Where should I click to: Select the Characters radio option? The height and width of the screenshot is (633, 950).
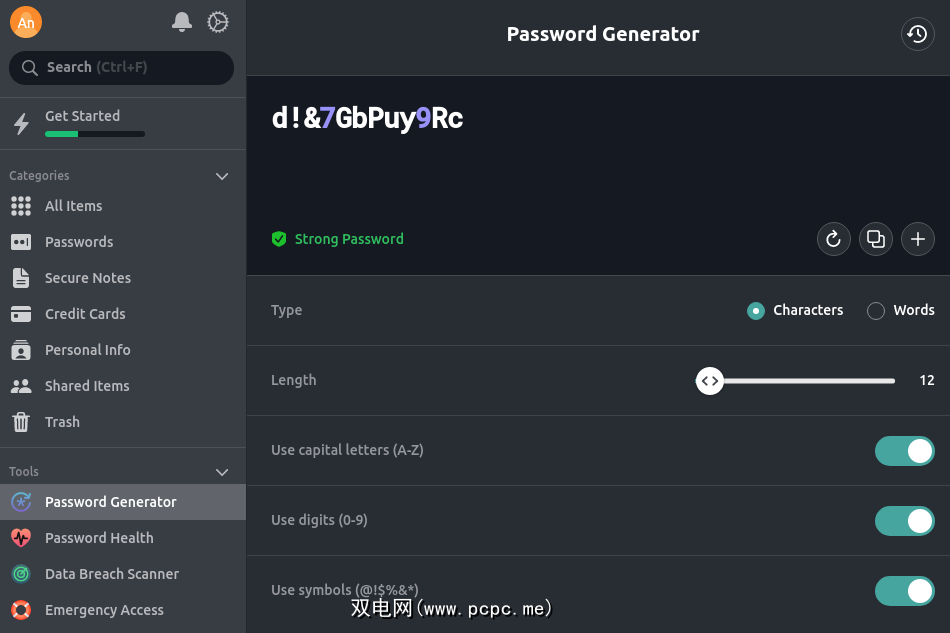click(x=756, y=311)
